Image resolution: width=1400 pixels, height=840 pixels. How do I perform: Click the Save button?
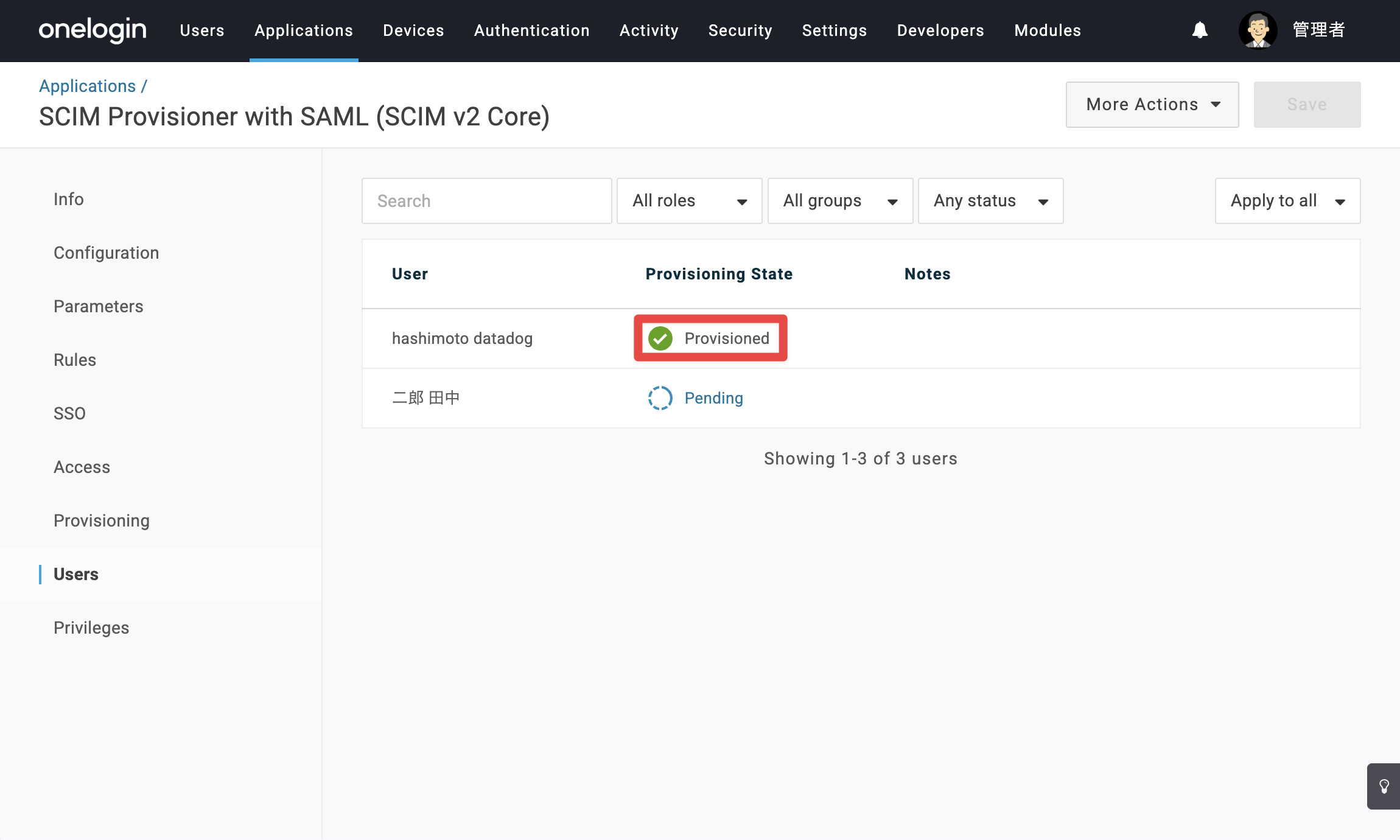coord(1307,105)
